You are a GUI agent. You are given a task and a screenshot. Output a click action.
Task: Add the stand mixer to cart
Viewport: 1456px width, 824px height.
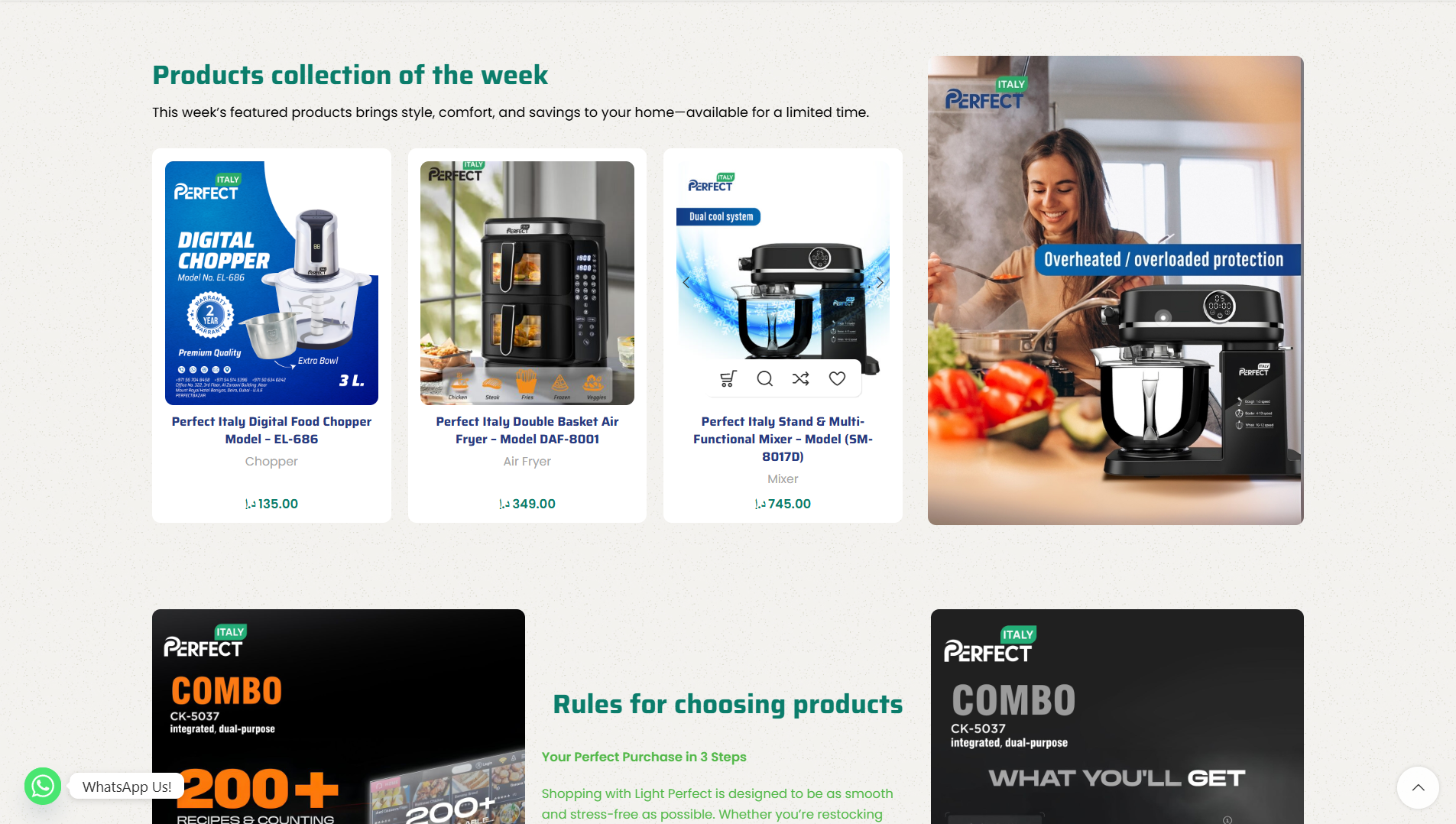pos(728,378)
